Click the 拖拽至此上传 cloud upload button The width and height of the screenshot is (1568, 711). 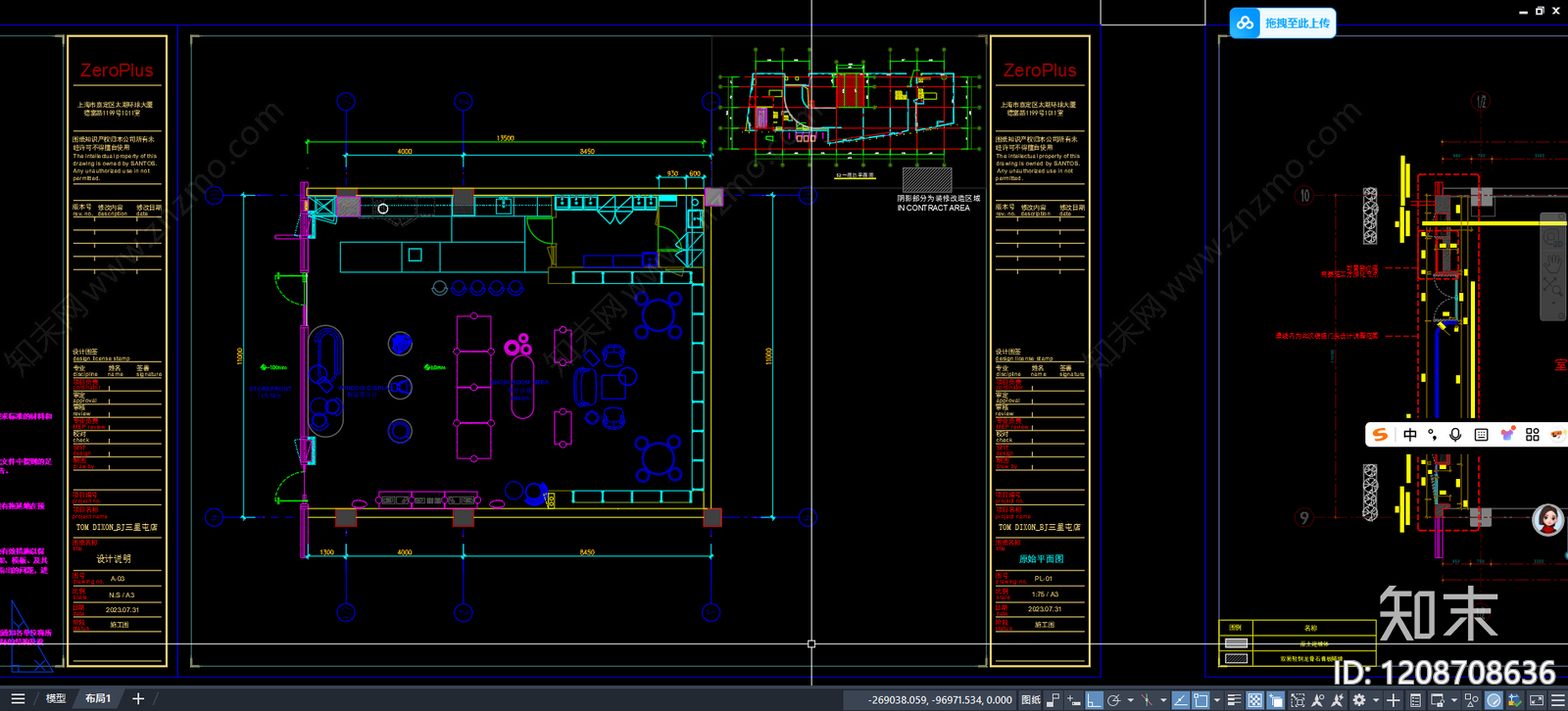click(x=1283, y=23)
